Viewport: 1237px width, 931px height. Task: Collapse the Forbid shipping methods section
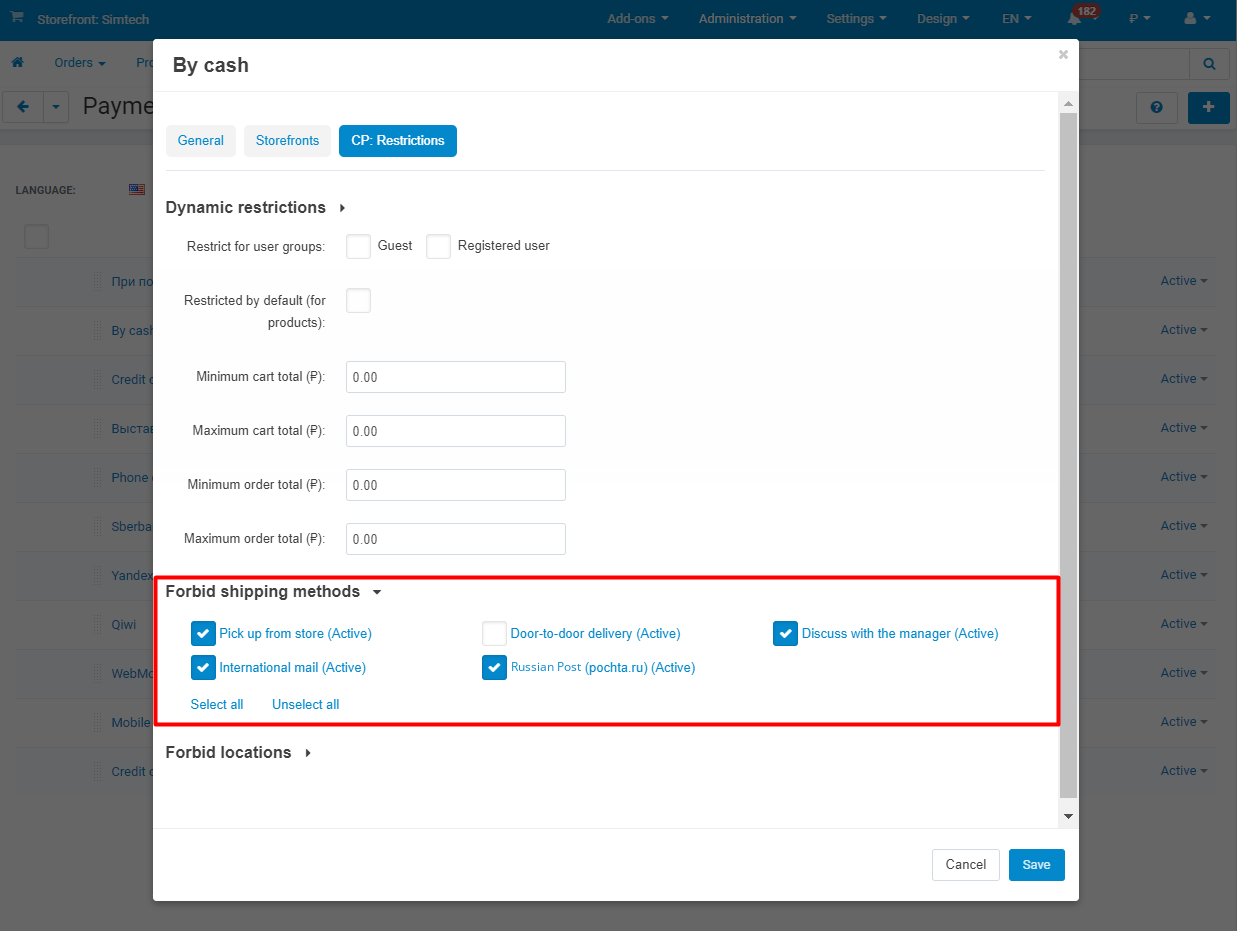[x=273, y=591]
